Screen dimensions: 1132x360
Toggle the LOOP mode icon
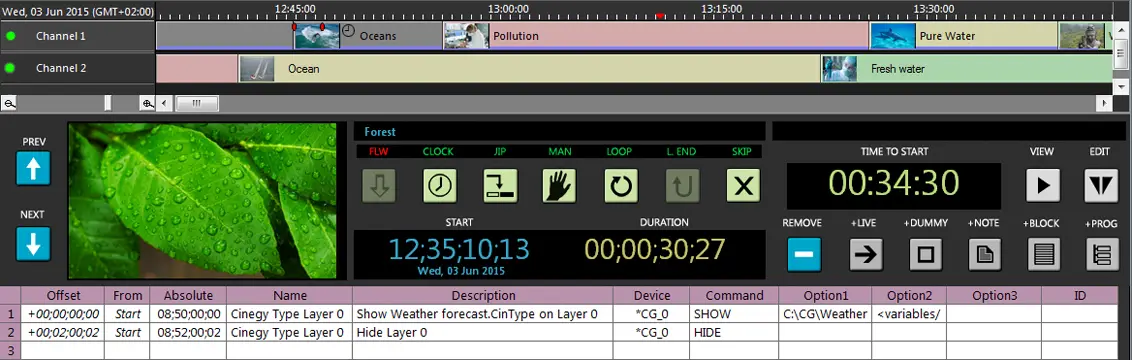(x=621, y=186)
